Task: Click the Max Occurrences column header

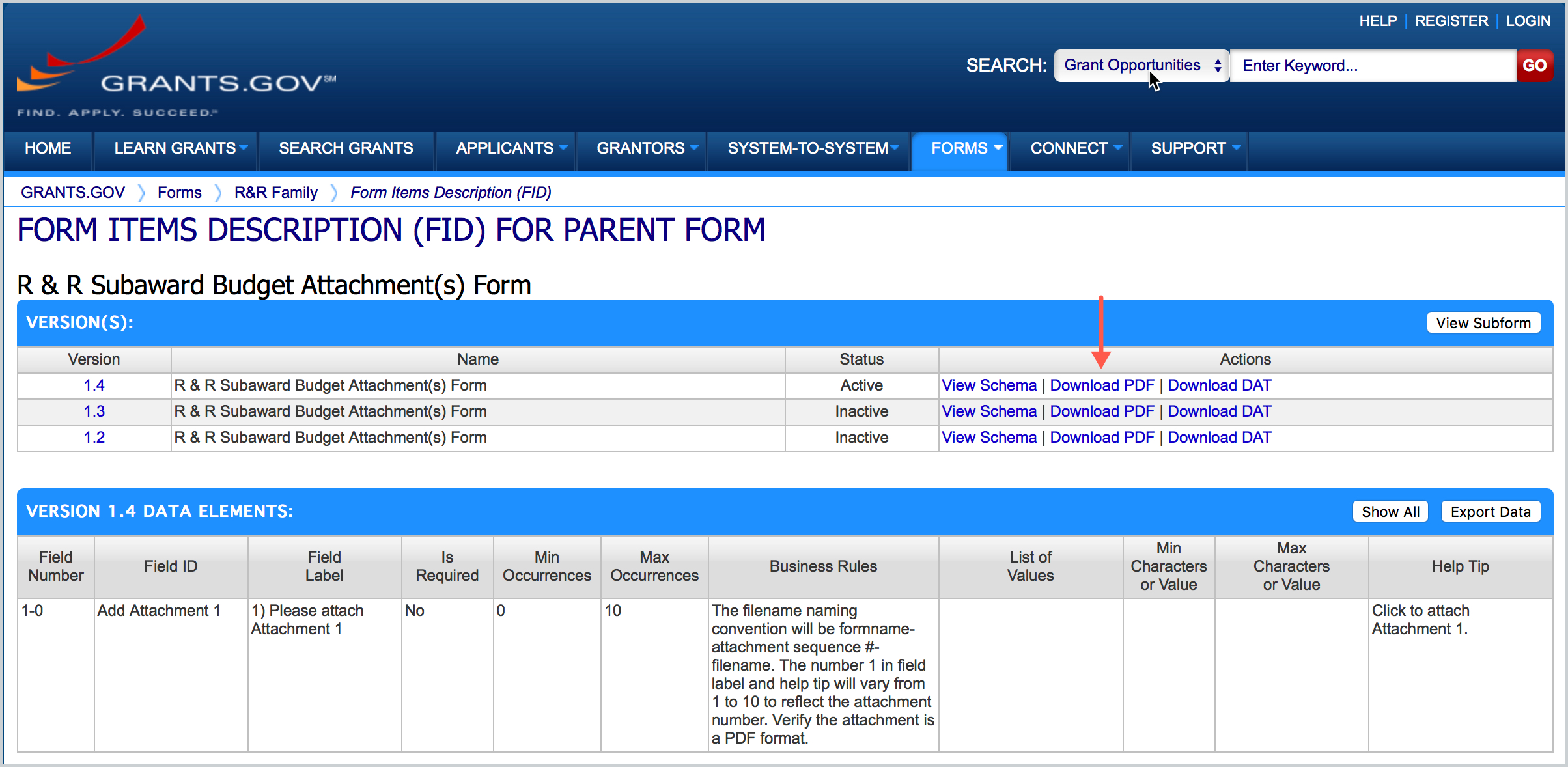Action: tap(654, 566)
